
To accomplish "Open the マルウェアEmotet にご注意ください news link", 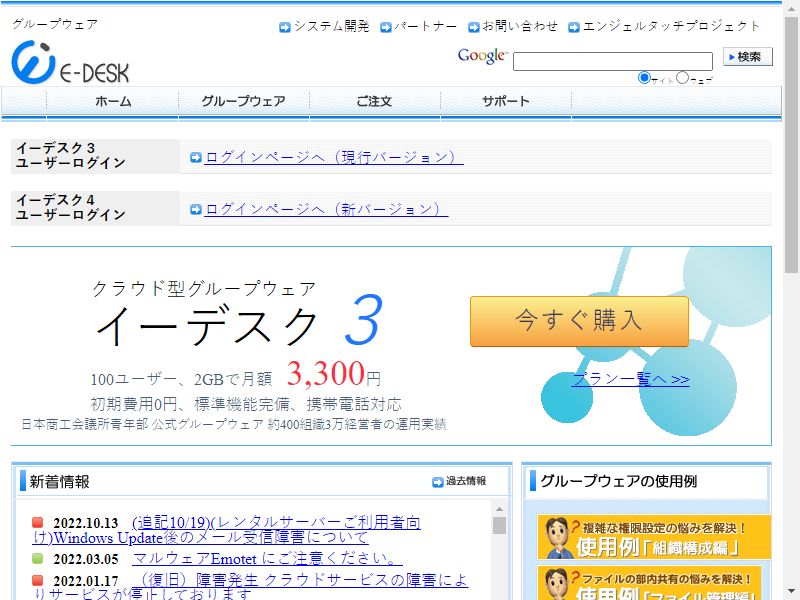I will (267, 559).
